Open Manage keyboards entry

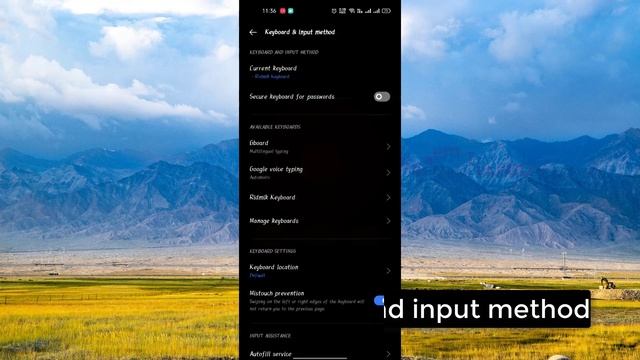(320, 221)
